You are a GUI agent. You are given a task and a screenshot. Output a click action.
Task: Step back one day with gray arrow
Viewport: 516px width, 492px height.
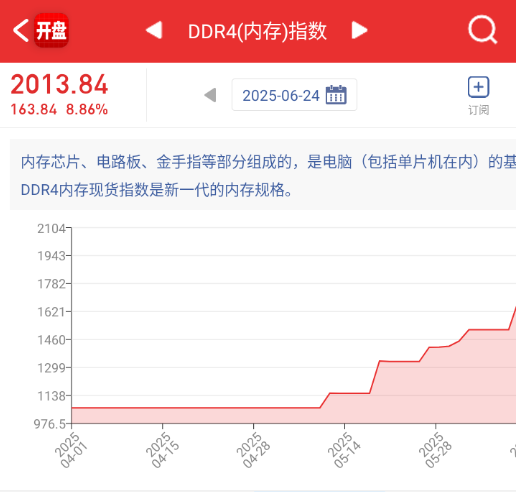(x=210, y=95)
